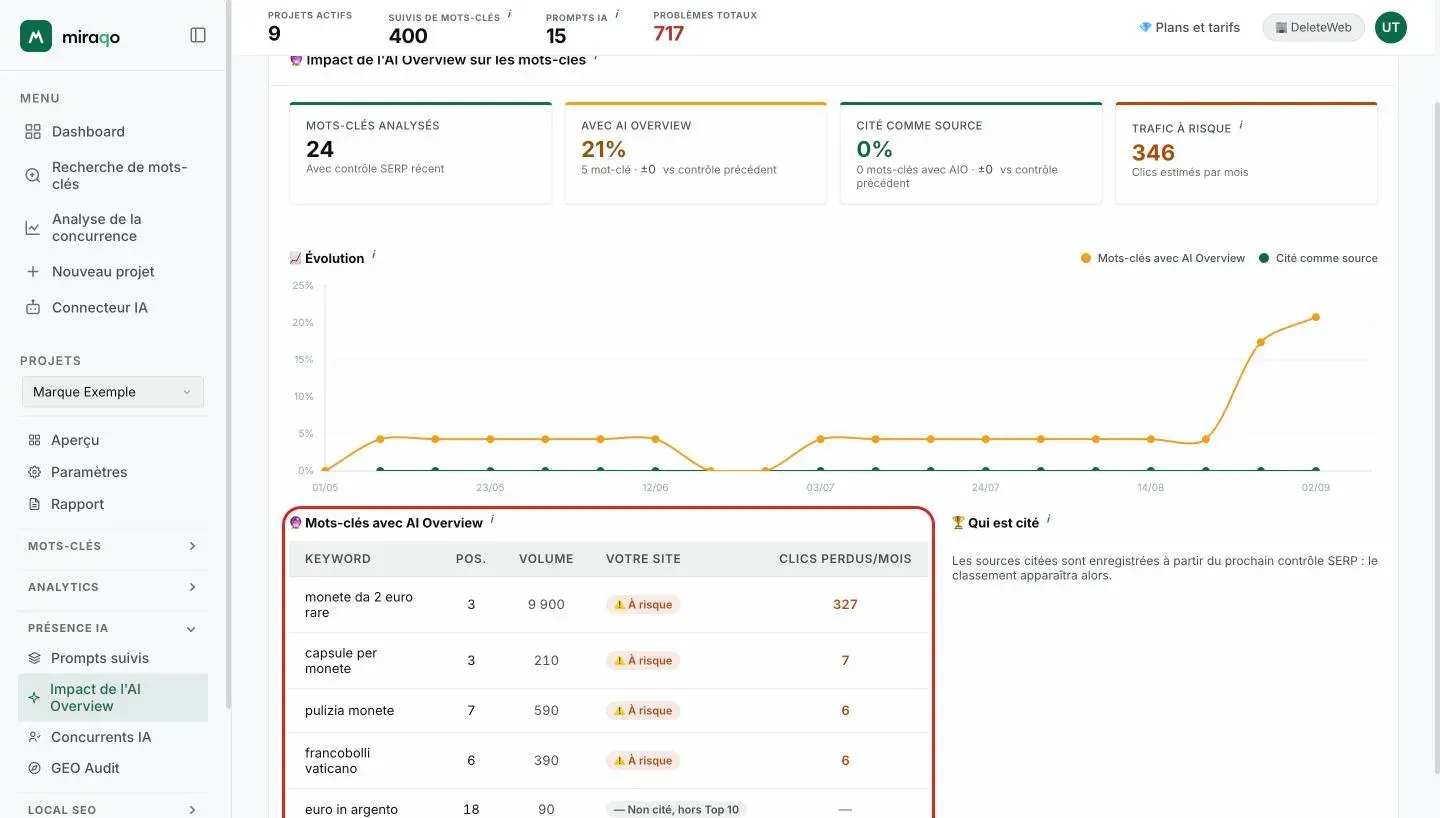This screenshot has height=818, width=1440.
Task: Click the Connecteur IA robot icon
Action: [33, 308]
